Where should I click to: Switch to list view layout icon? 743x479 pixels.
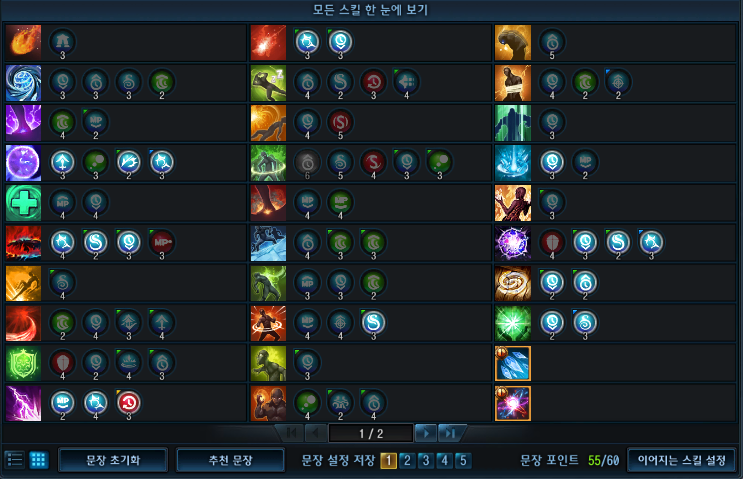[15, 460]
